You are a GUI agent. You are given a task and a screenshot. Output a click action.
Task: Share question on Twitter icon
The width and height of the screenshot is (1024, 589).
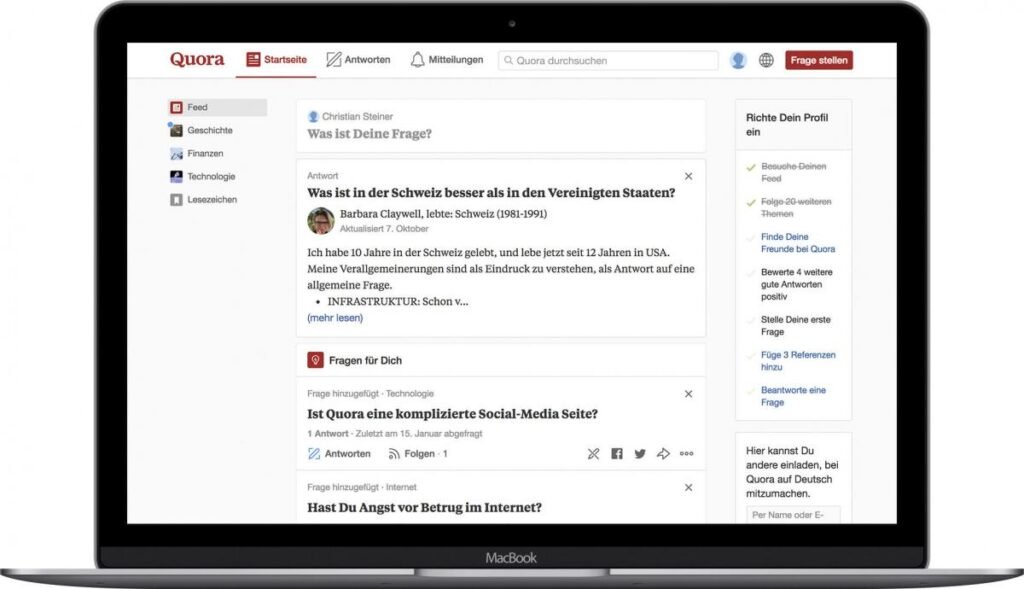click(640, 454)
